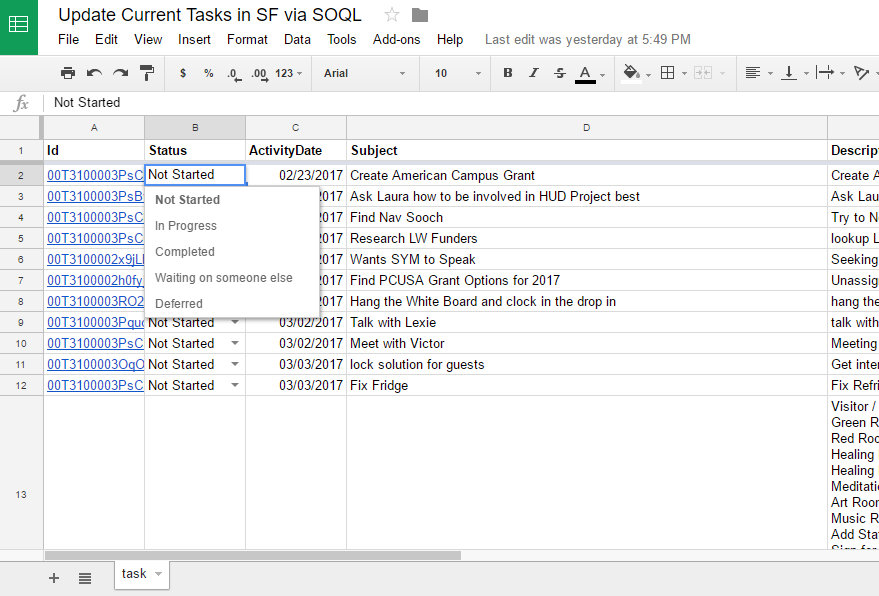Open the Edit menu
Screen dimensions: 879x596
106,39
